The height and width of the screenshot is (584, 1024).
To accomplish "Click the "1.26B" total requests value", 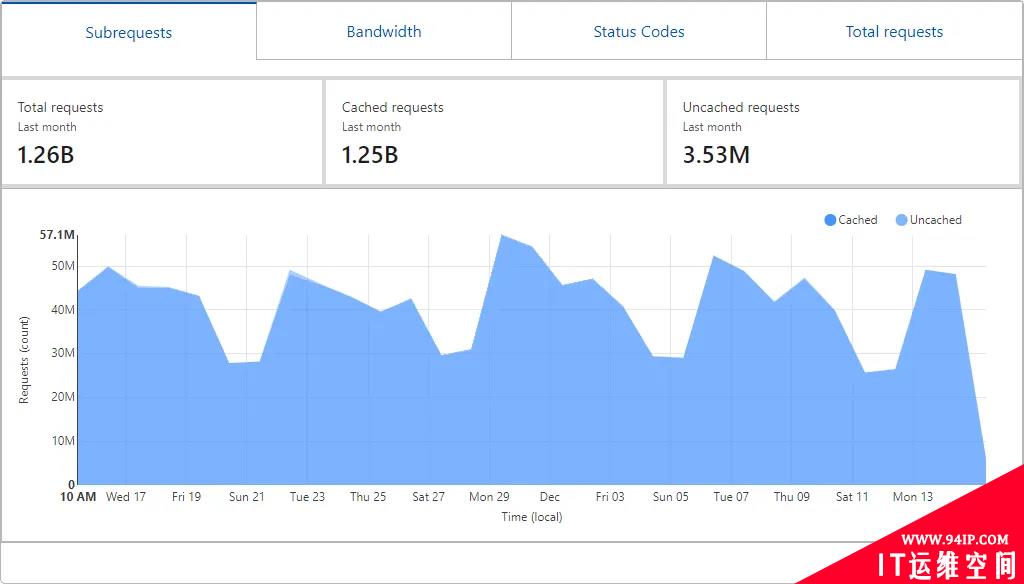I will (46, 155).
